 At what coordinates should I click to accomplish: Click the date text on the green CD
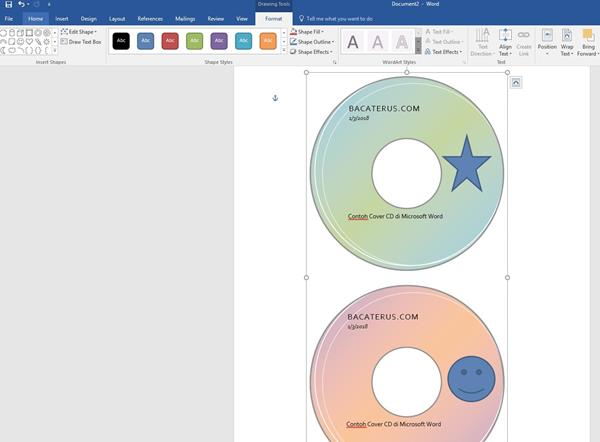(359, 118)
